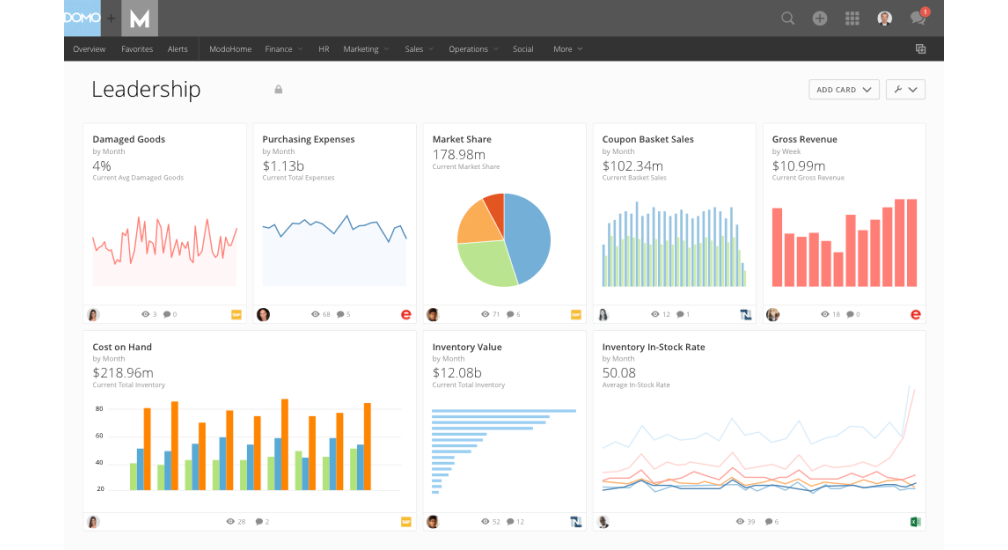The width and height of the screenshot is (1008, 550).
Task: Click the blue source icon on Inventory Value
Action: pyautogui.click(x=576, y=522)
